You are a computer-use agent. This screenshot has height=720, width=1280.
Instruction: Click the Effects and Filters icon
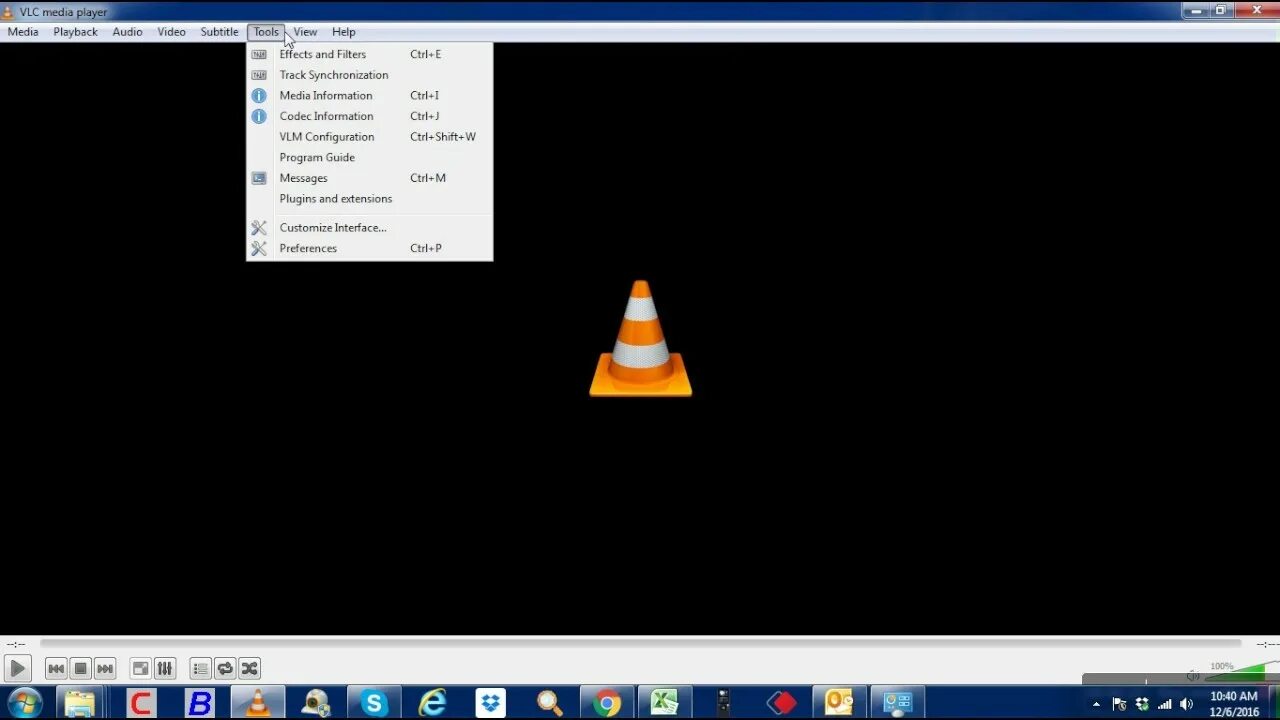click(259, 54)
